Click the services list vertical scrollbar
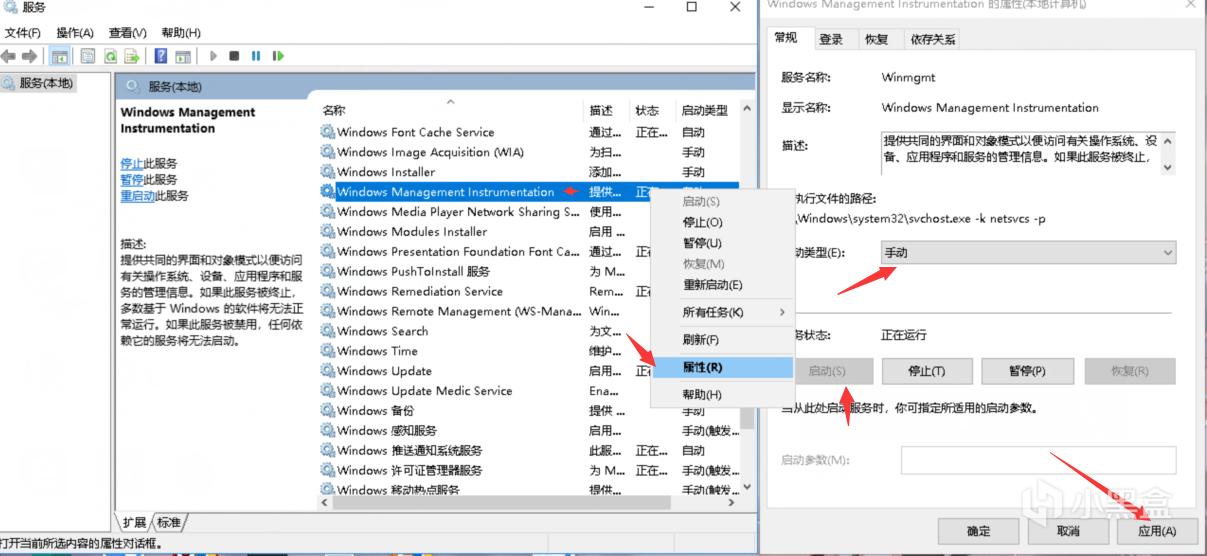 coord(746,298)
